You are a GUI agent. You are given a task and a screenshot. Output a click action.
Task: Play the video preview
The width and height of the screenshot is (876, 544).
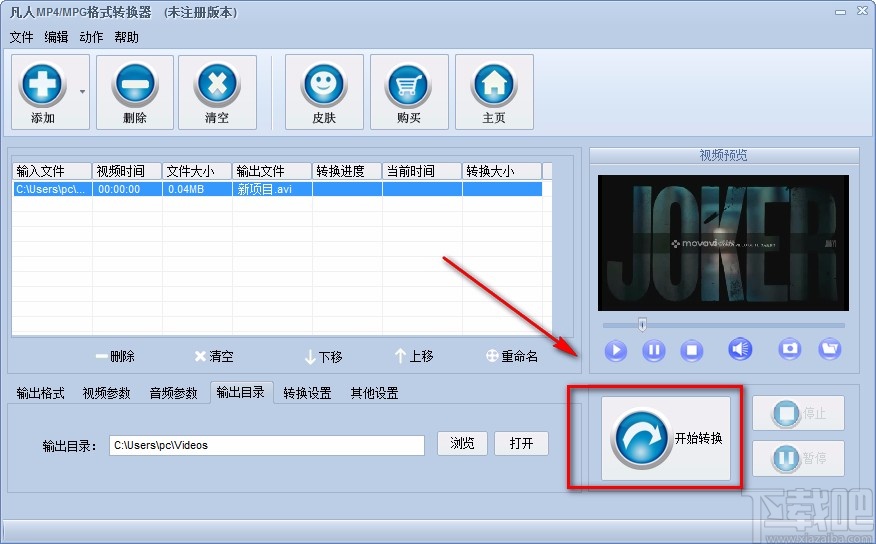(x=616, y=350)
